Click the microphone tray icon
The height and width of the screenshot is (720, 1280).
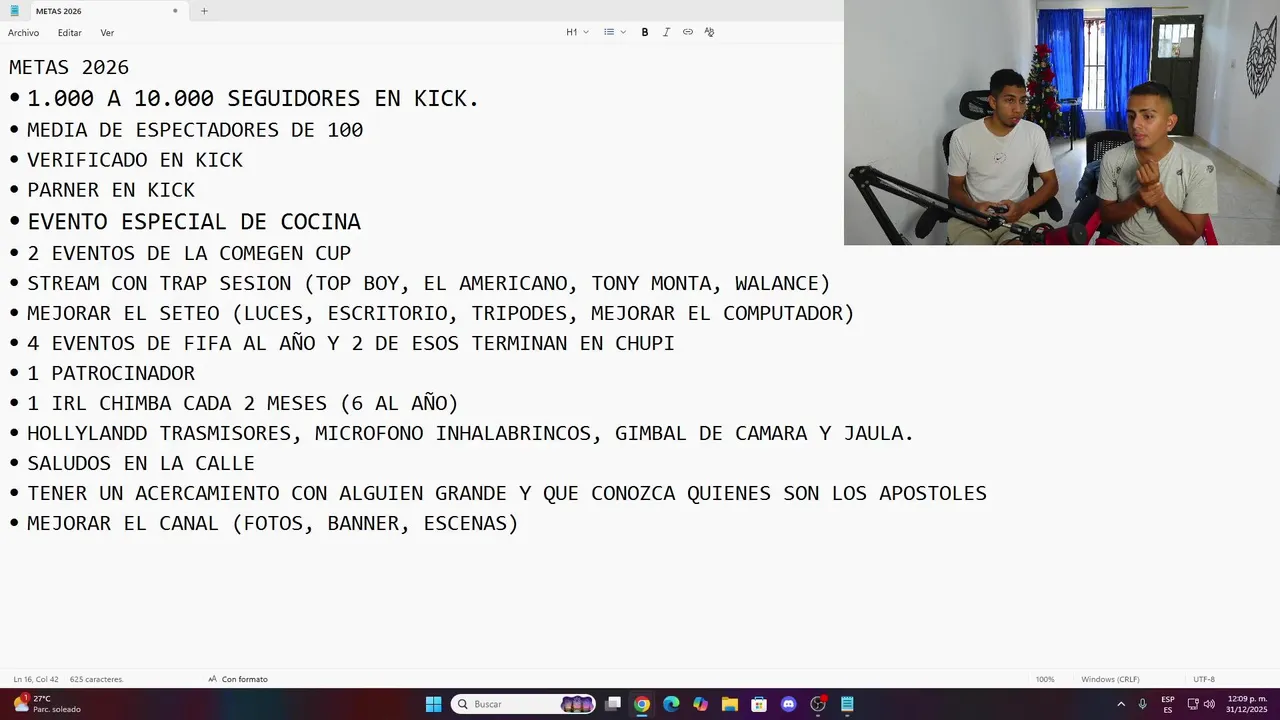[1142, 704]
